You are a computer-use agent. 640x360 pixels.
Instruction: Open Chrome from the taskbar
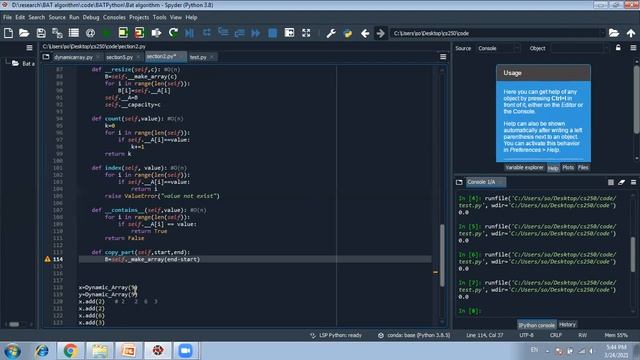tap(70, 351)
